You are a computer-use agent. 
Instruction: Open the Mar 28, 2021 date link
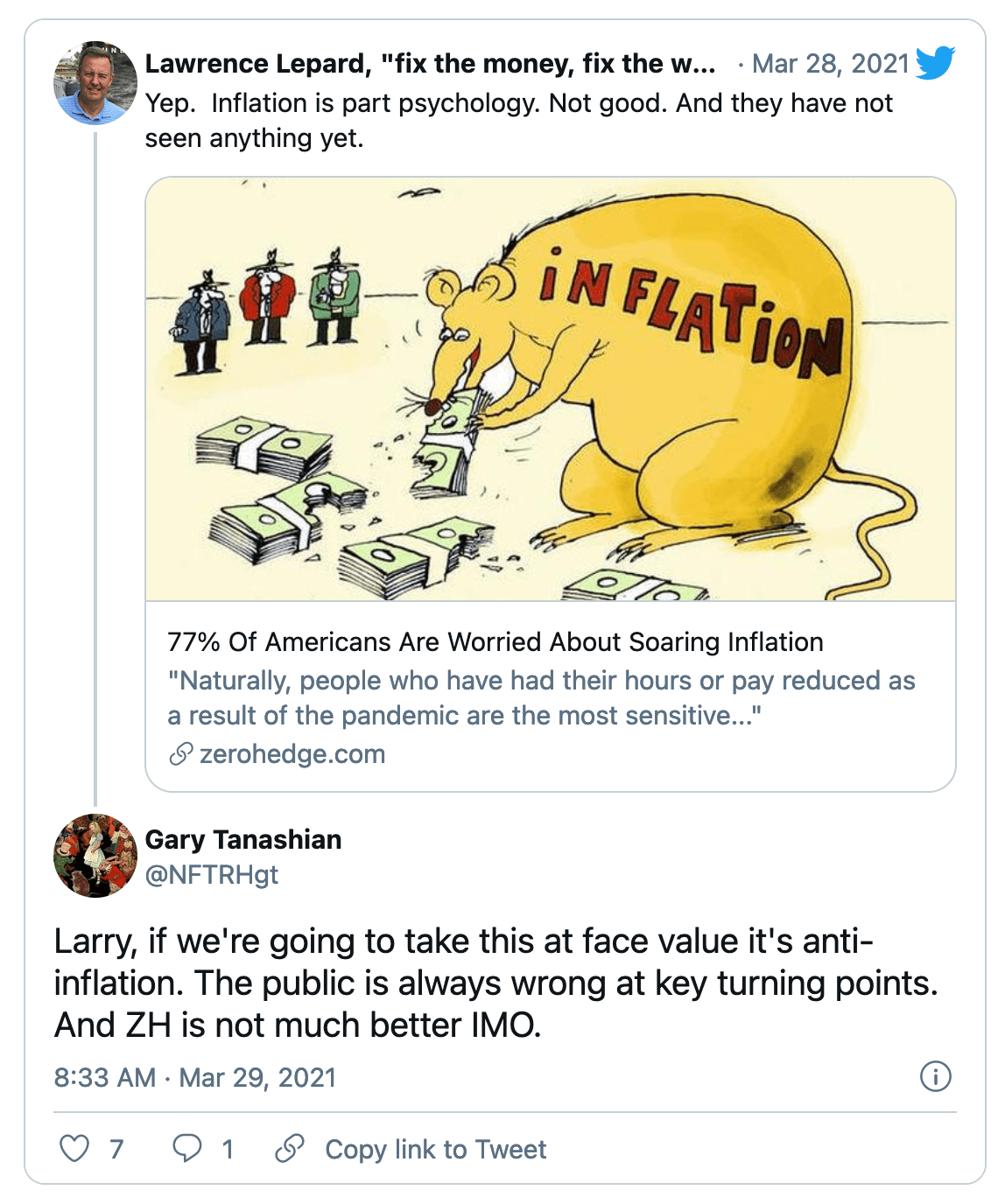(831, 63)
